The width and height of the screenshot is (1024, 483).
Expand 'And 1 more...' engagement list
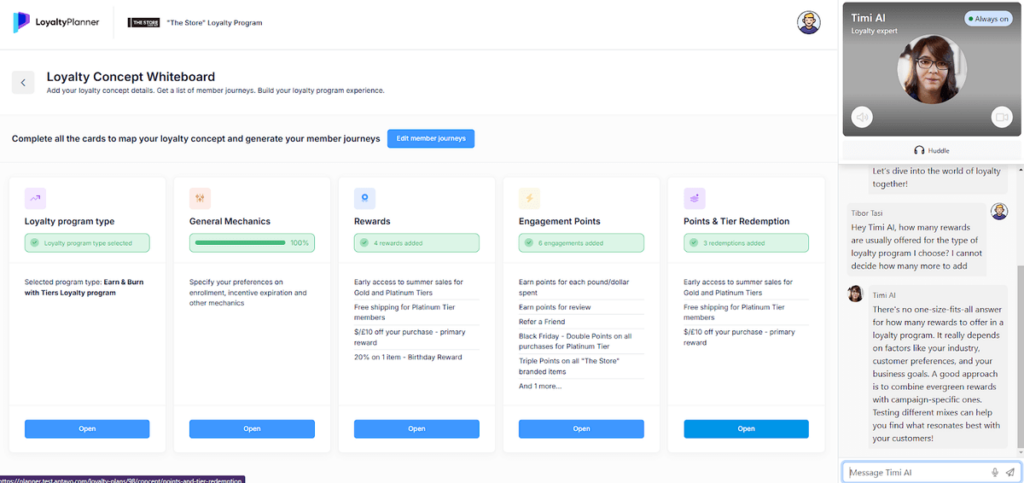click(540, 386)
